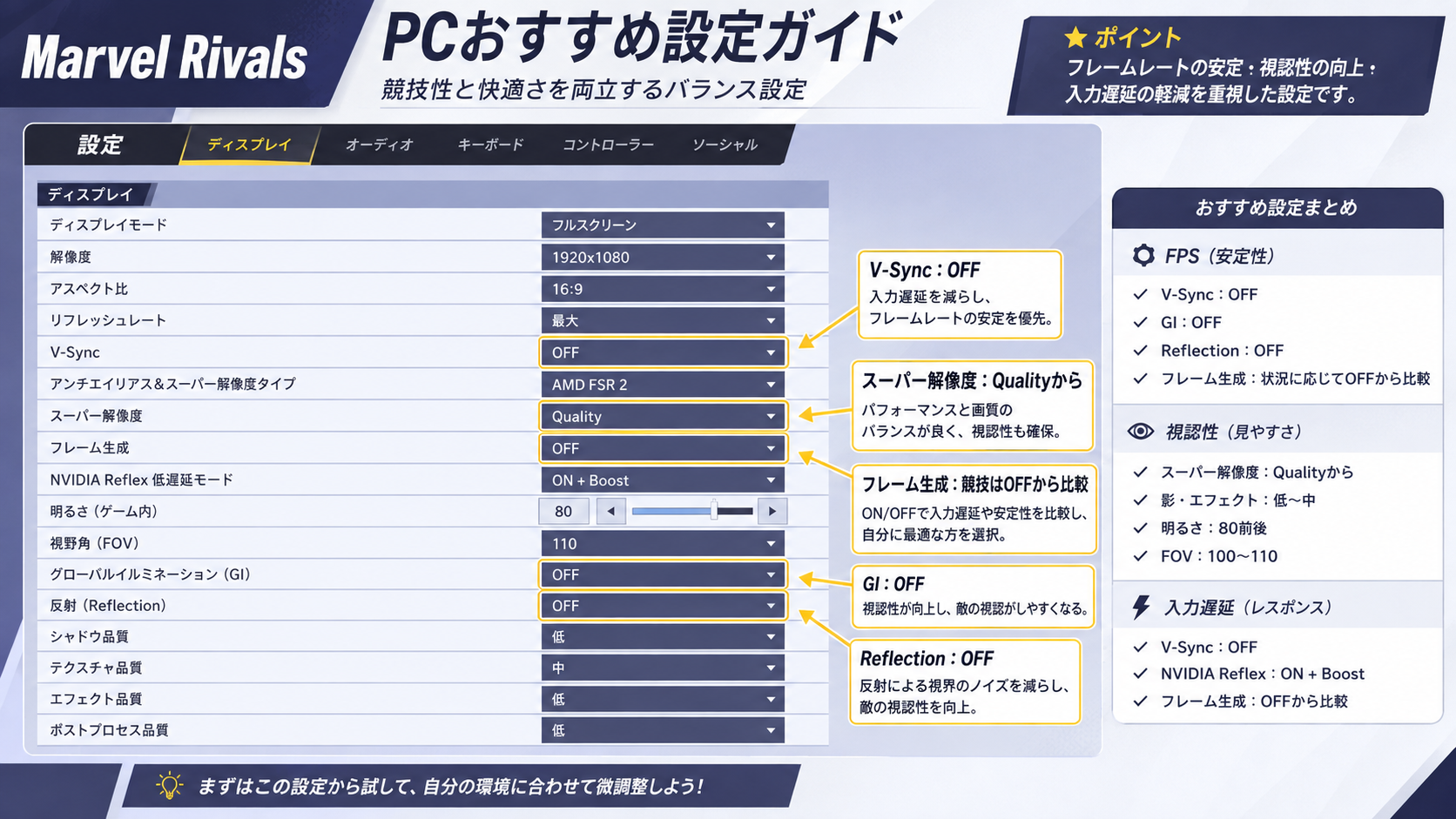Open the 反射（Reflection）dropdown
The height and width of the screenshot is (819, 1456).
pos(663,606)
